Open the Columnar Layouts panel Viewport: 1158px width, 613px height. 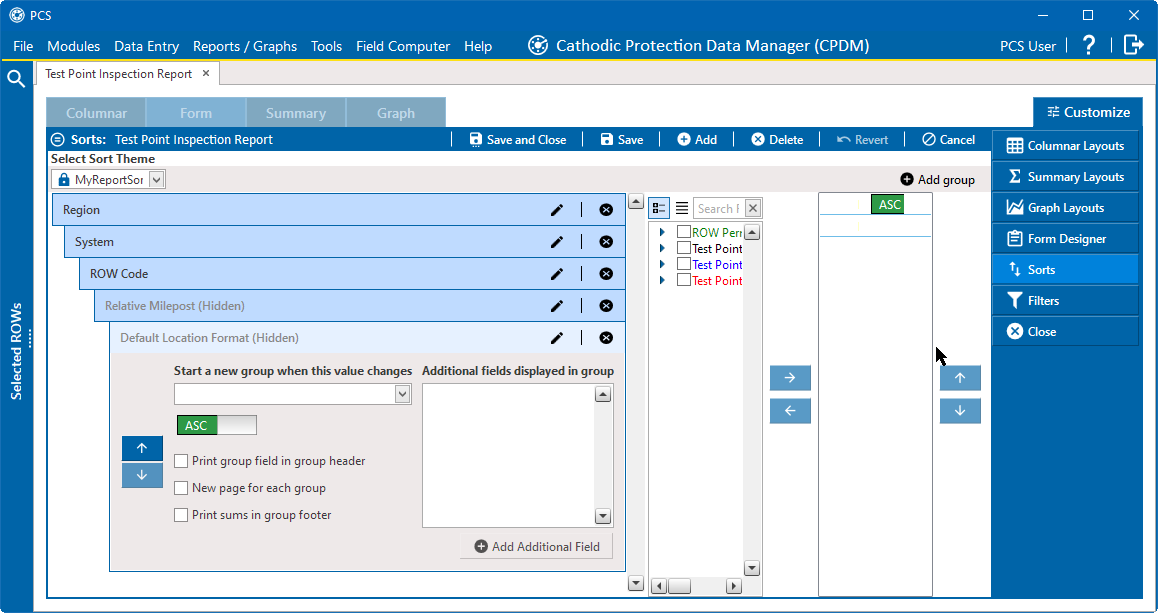pos(1065,145)
